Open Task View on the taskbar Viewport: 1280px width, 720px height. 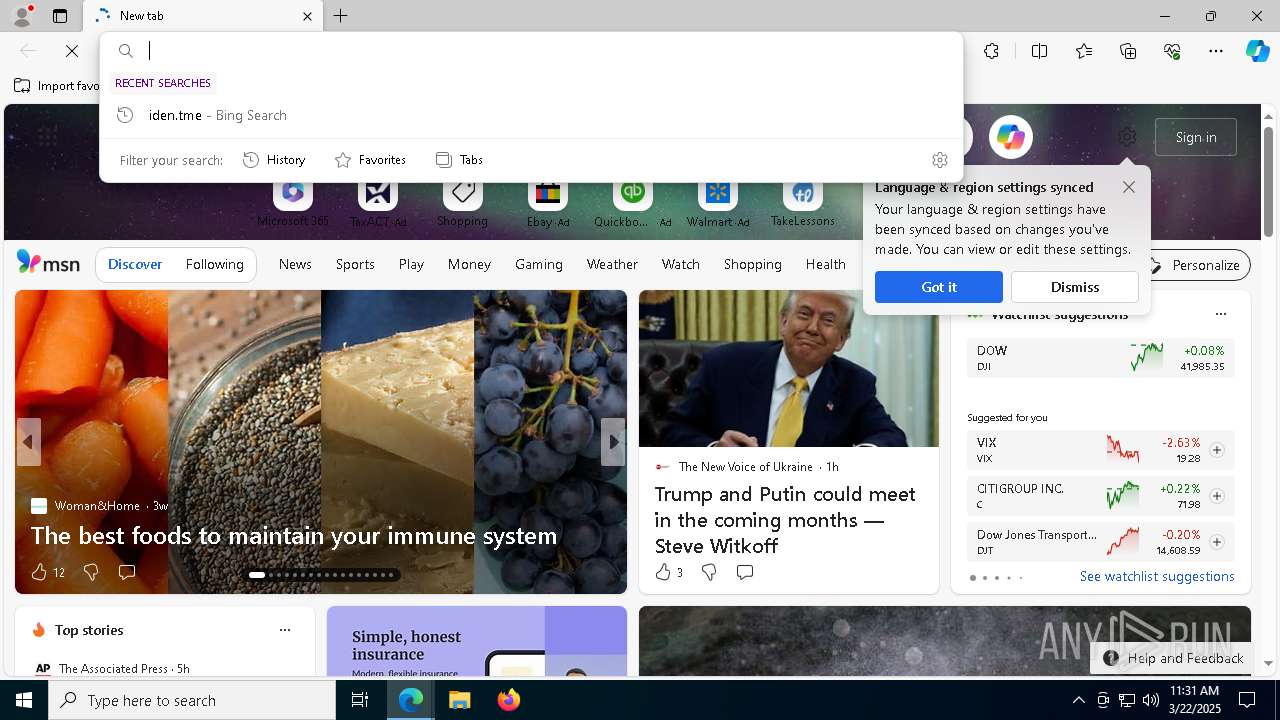click(x=360, y=700)
